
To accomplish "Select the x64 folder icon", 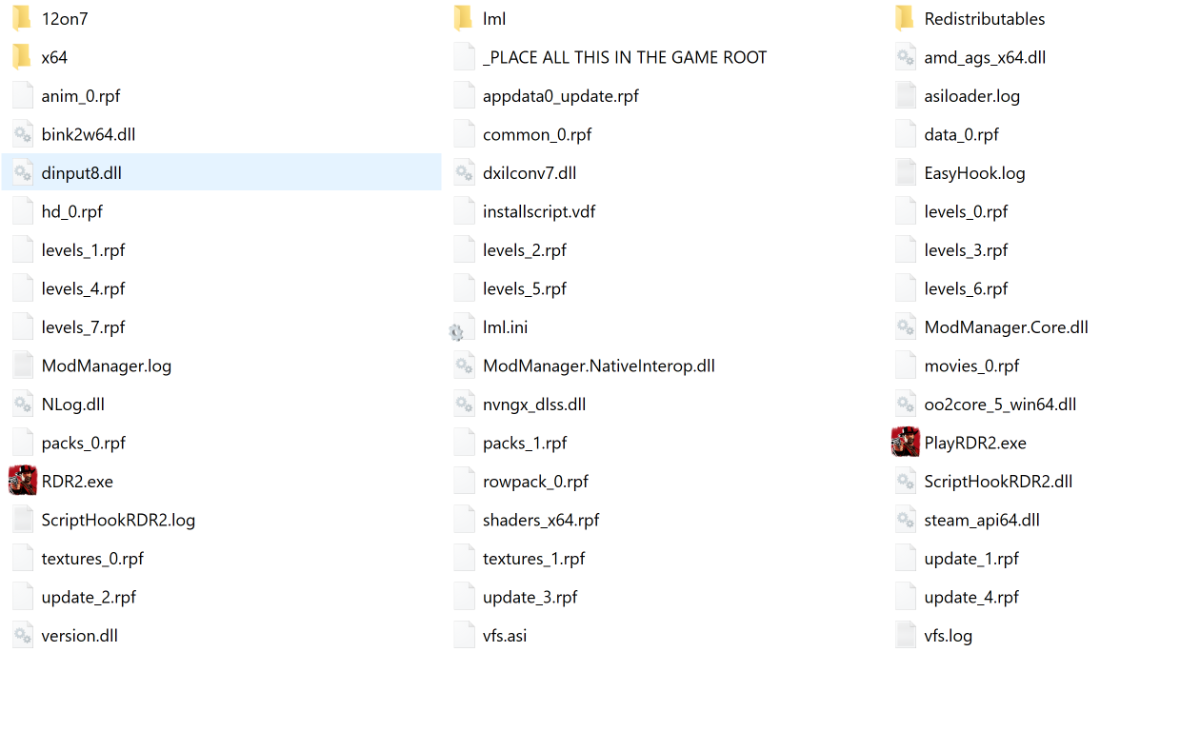I will [22, 57].
